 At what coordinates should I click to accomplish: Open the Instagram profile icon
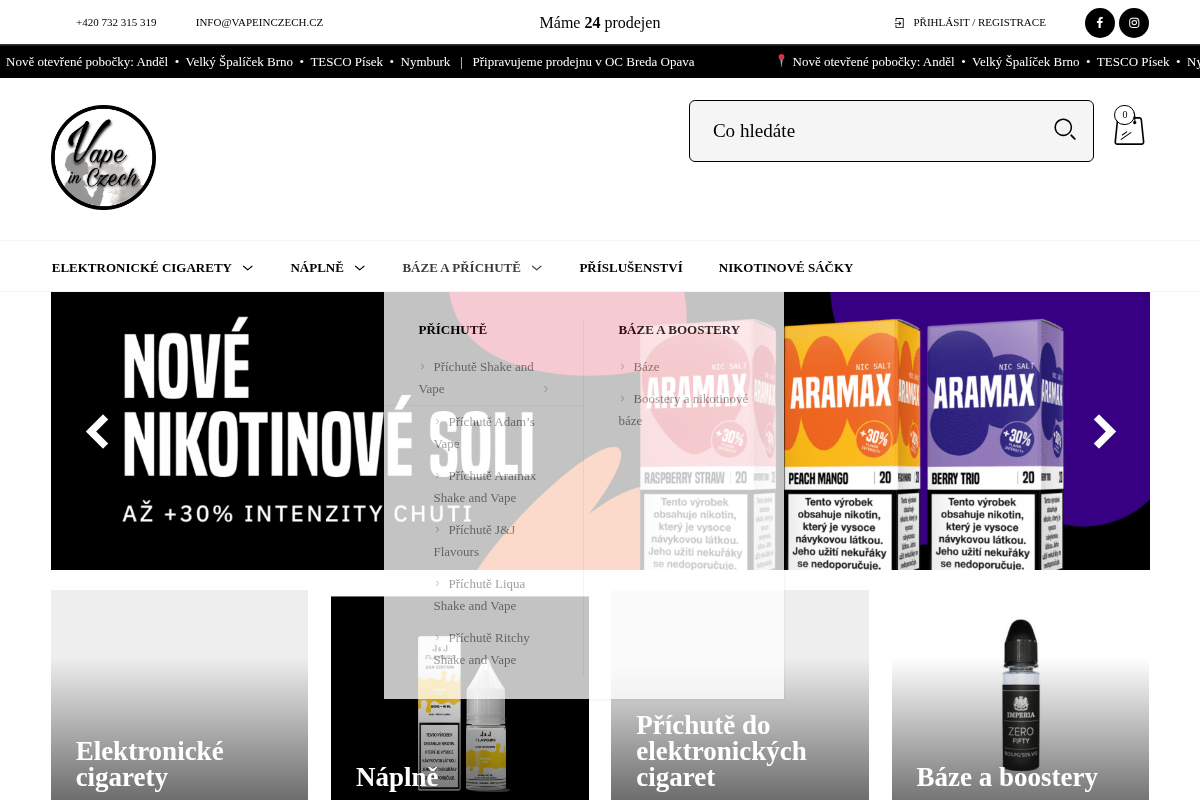pyautogui.click(x=1134, y=23)
